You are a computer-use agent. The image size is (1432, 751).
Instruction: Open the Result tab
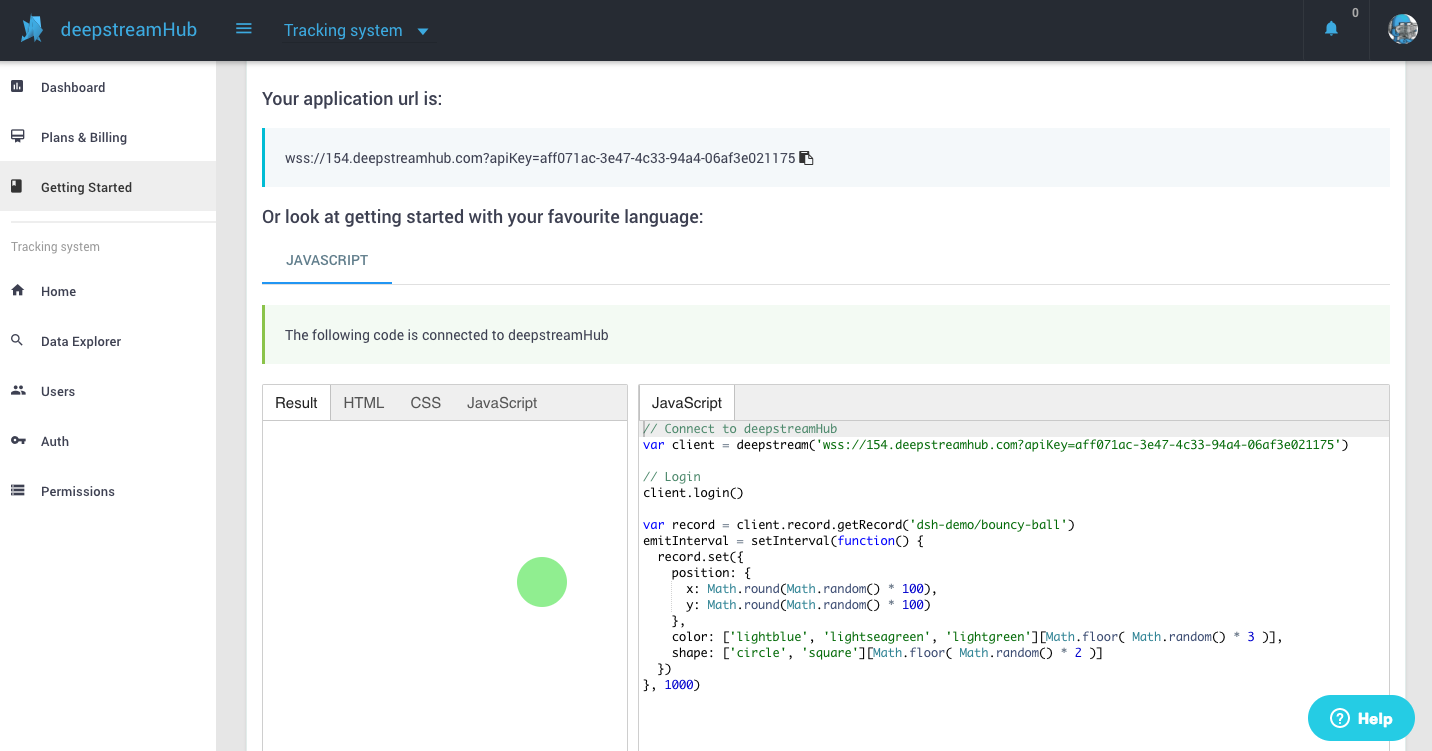tap(296, 403)
